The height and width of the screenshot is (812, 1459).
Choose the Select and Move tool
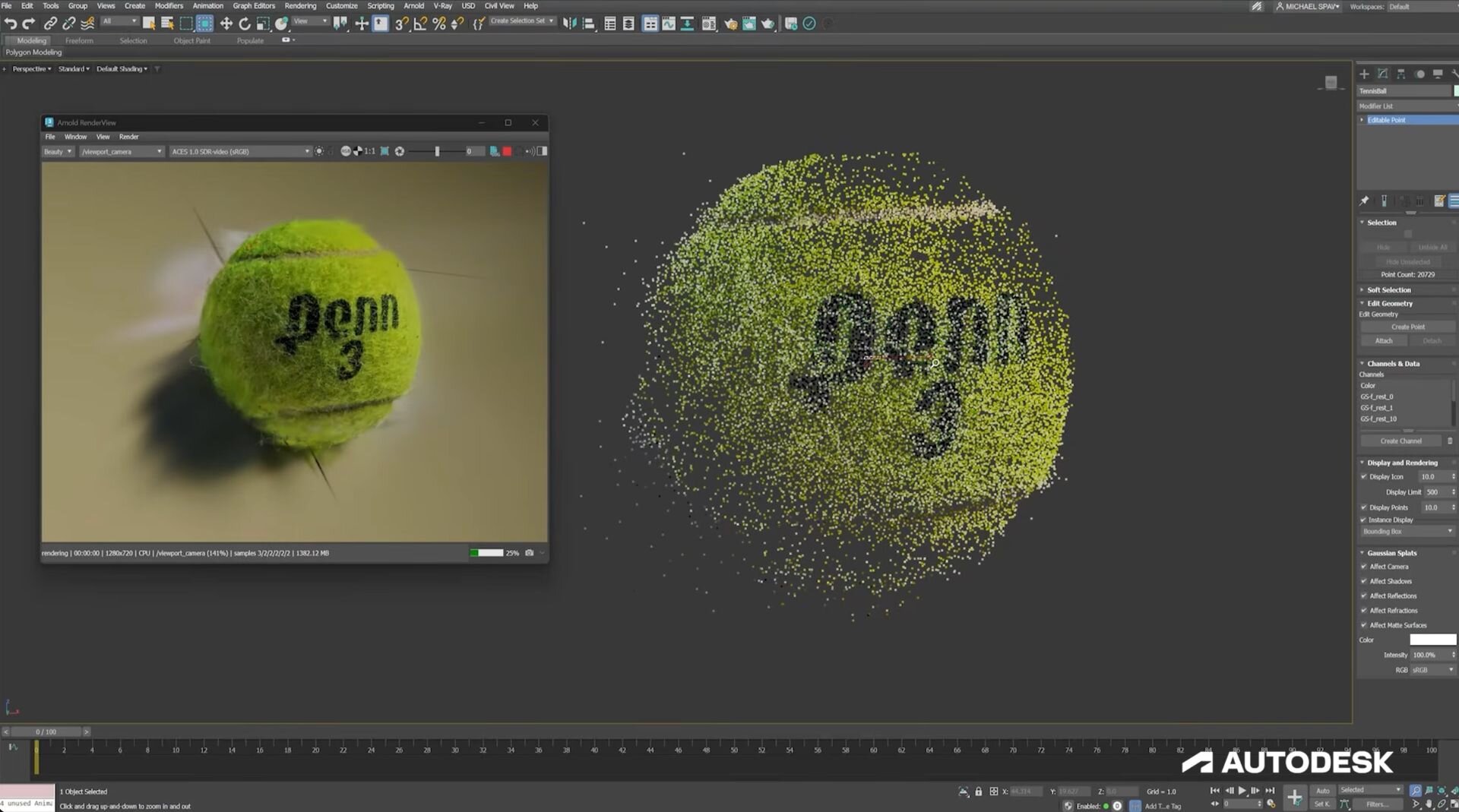click(226, 24)
